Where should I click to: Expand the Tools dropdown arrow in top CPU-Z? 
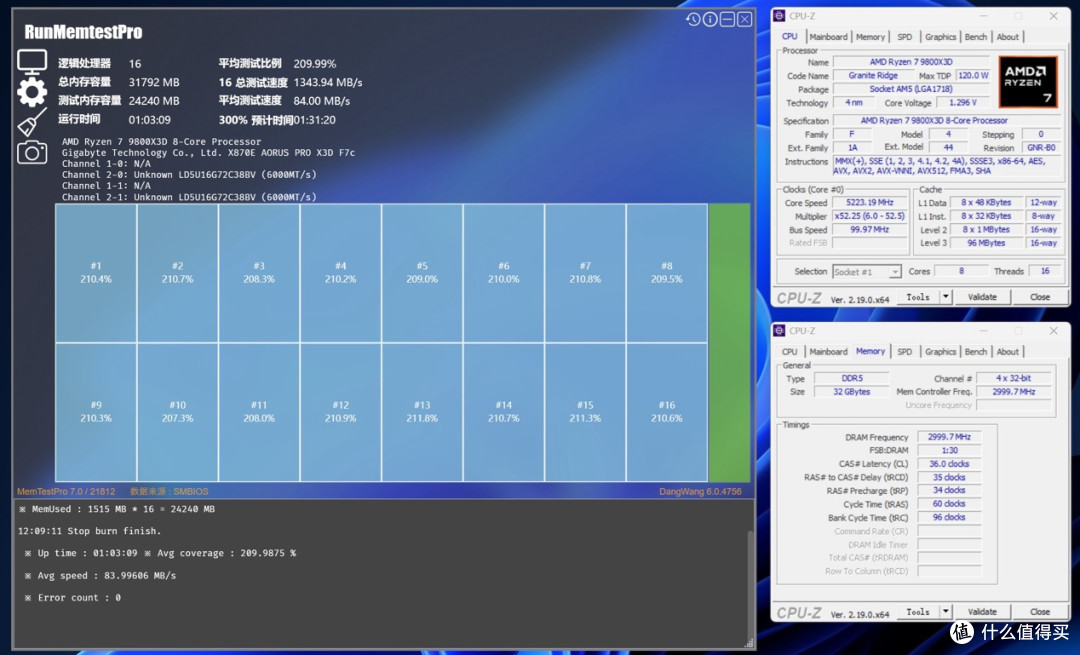click(x=946, y=297)
